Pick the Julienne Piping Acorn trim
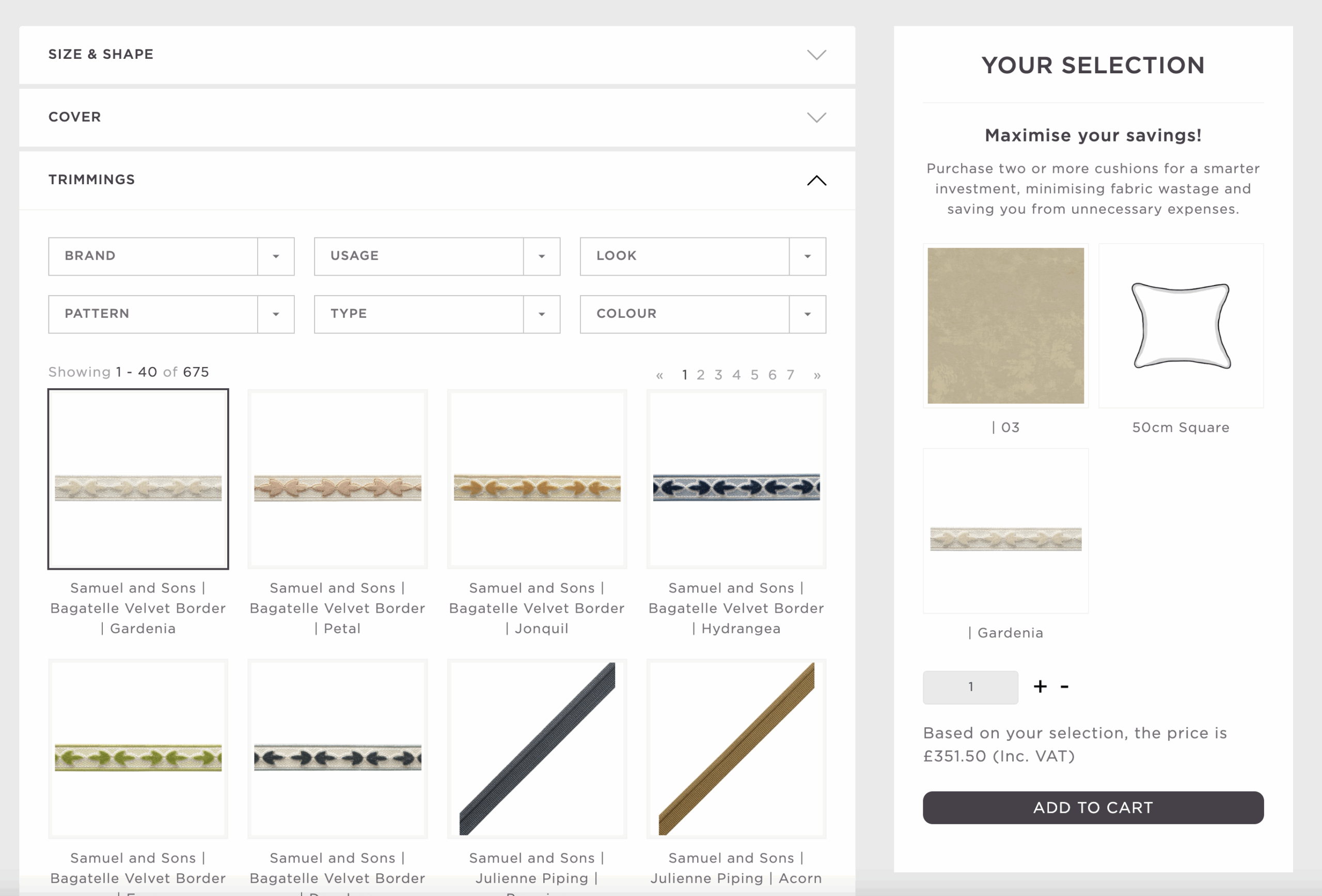 coord(736,749)
